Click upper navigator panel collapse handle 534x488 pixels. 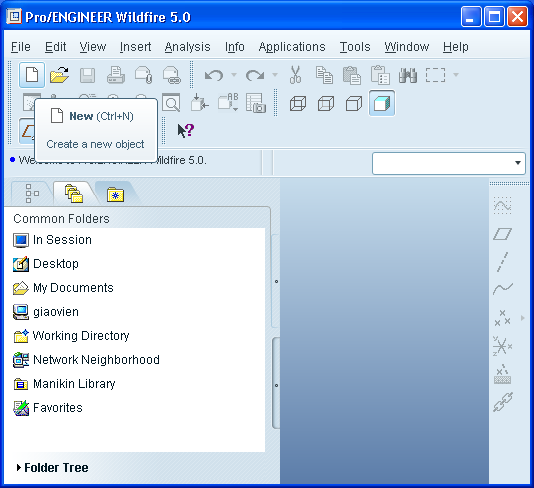(276, 282)
